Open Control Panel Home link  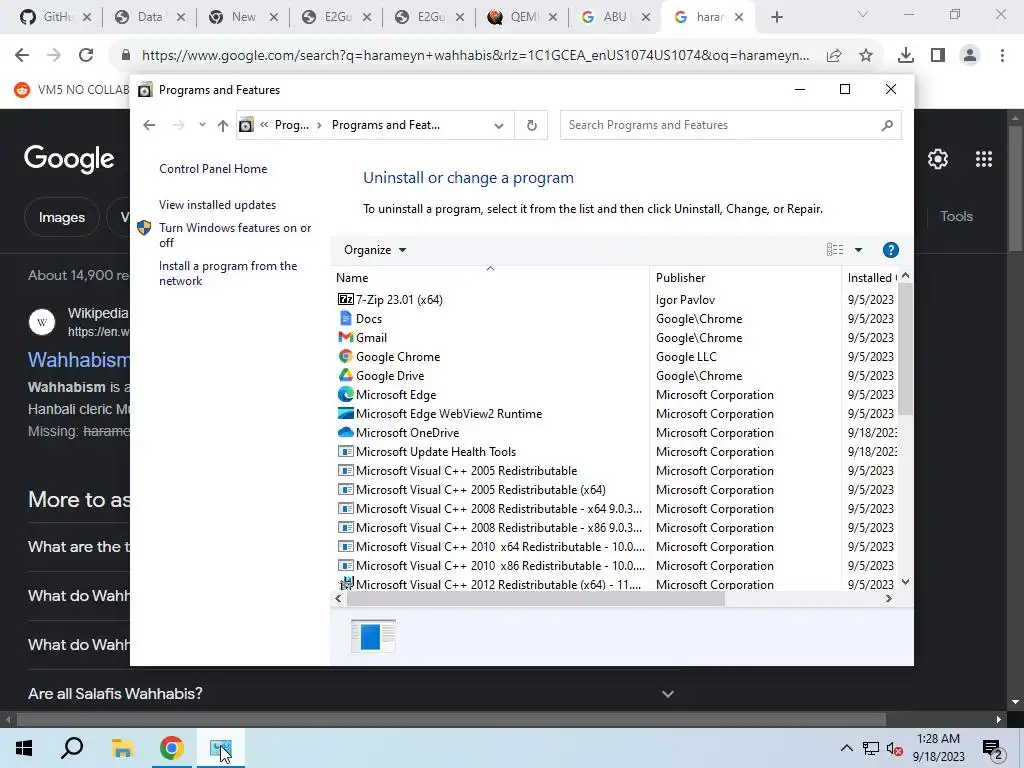[x=213, y=168]
